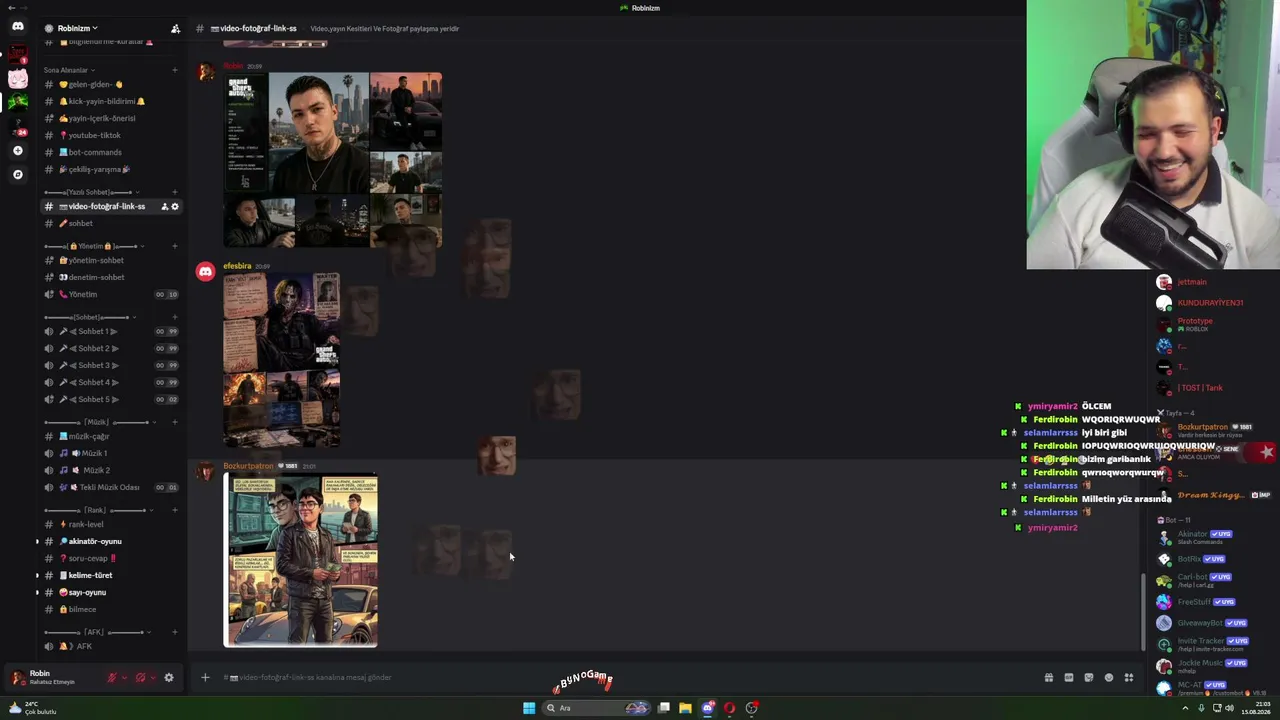
Task: Open the rank-level channel
Action: pyautogui.click(x=110, y=525)
